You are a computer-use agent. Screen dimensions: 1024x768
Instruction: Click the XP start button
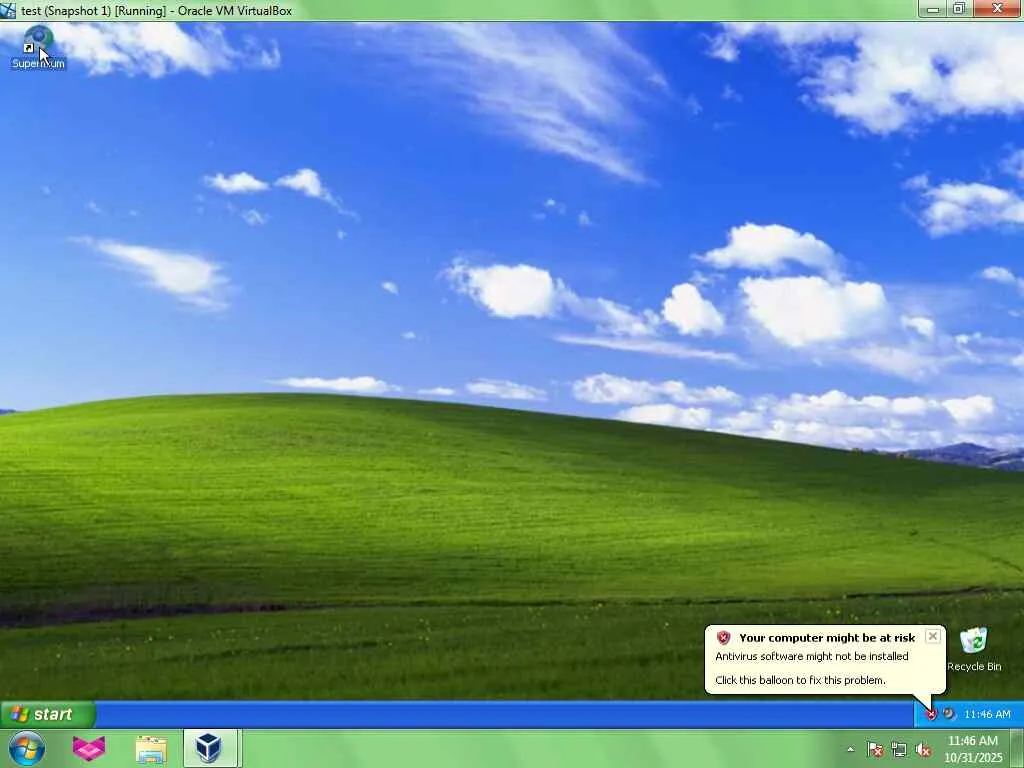tap(48, 714)
